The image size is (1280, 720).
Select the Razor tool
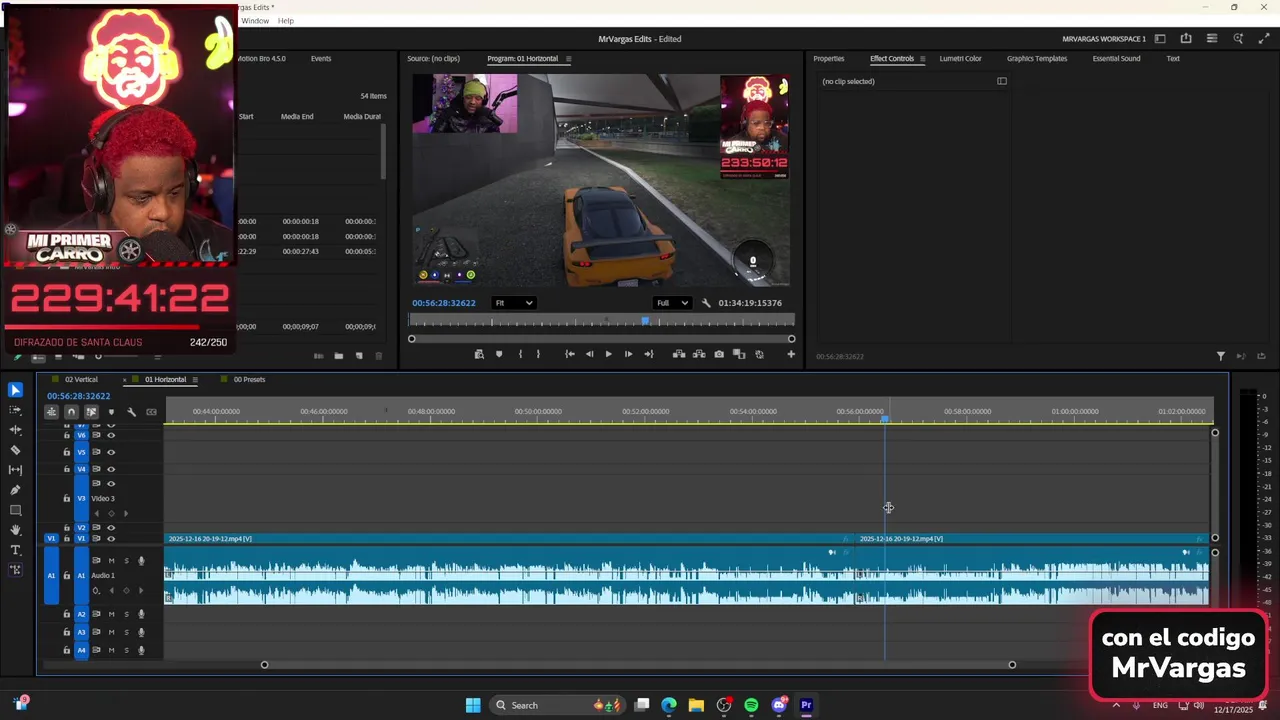click(x=15, y=450)
